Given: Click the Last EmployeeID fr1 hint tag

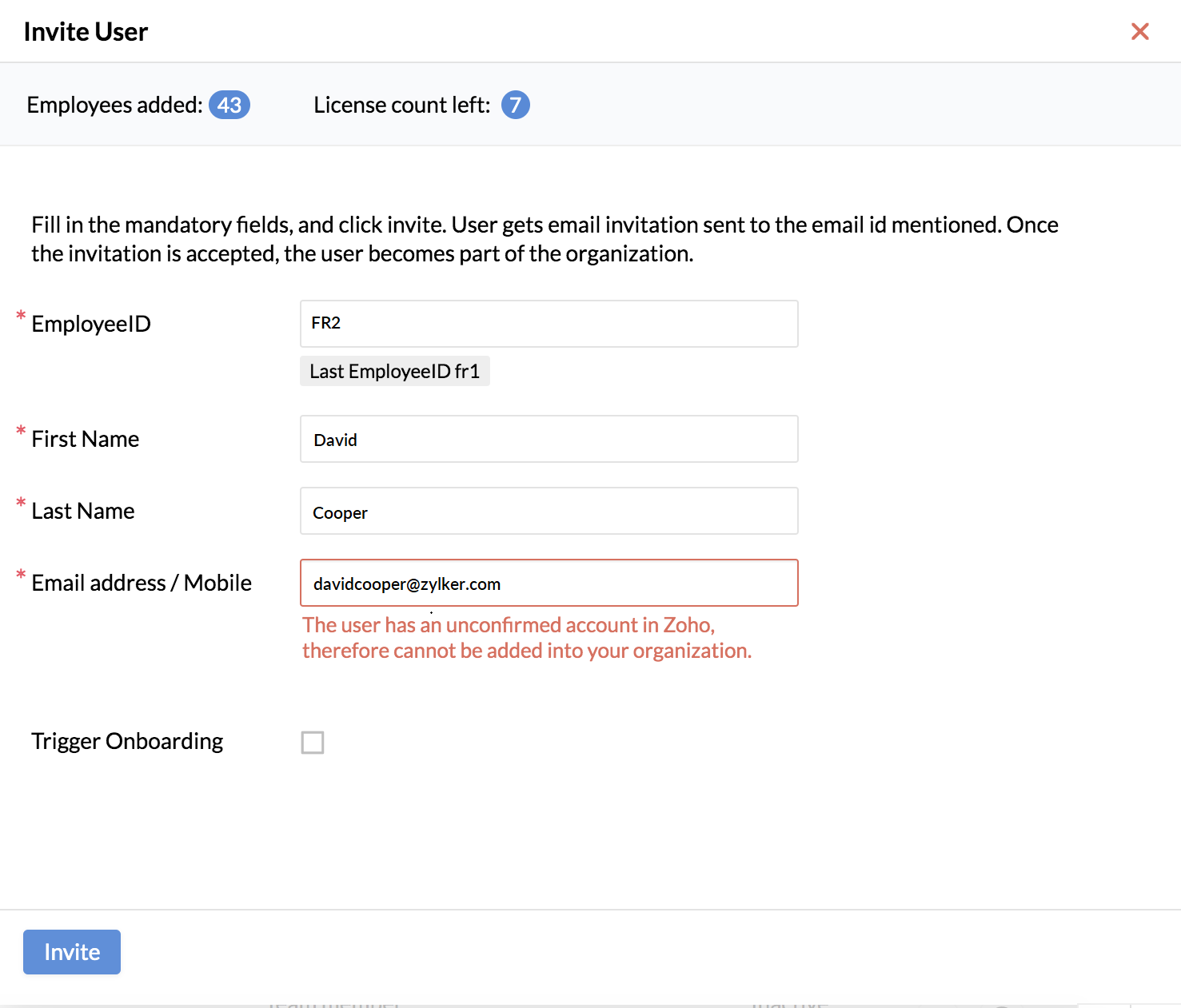Looking at the screenshot, I should coord(394,371).
